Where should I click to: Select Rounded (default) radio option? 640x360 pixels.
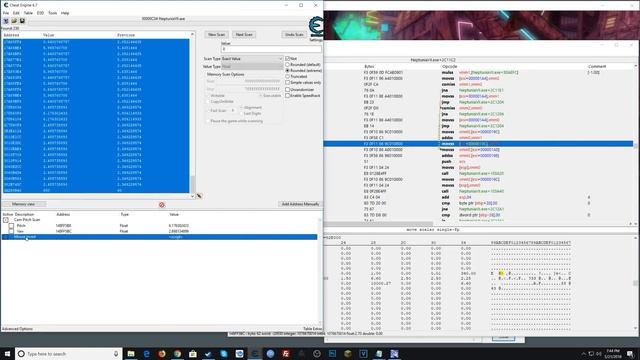tap(288, 64)
